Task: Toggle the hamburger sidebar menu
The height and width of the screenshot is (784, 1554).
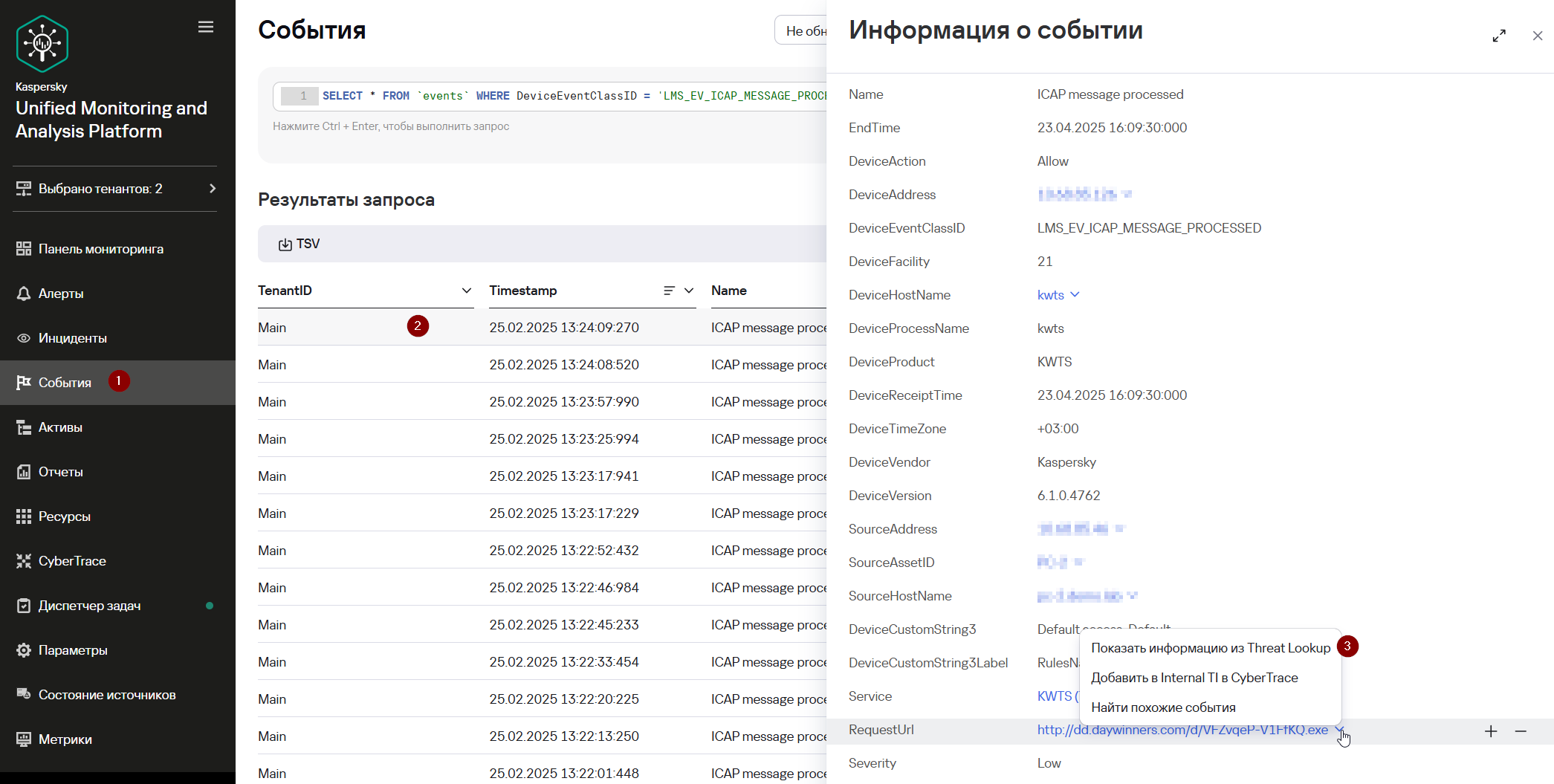Action: click(206, 27)
